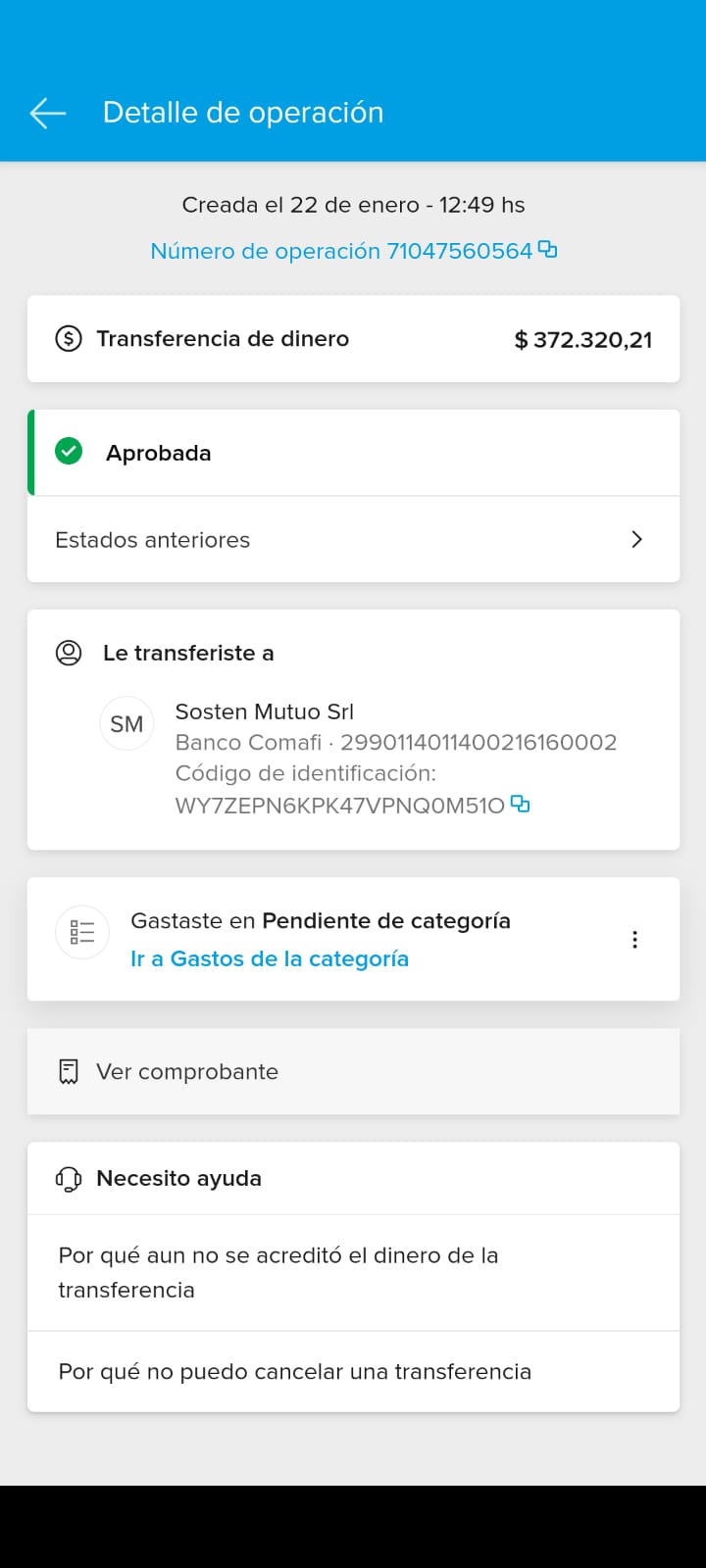Expand Estados anteriores chevron

tap(636, 539)
